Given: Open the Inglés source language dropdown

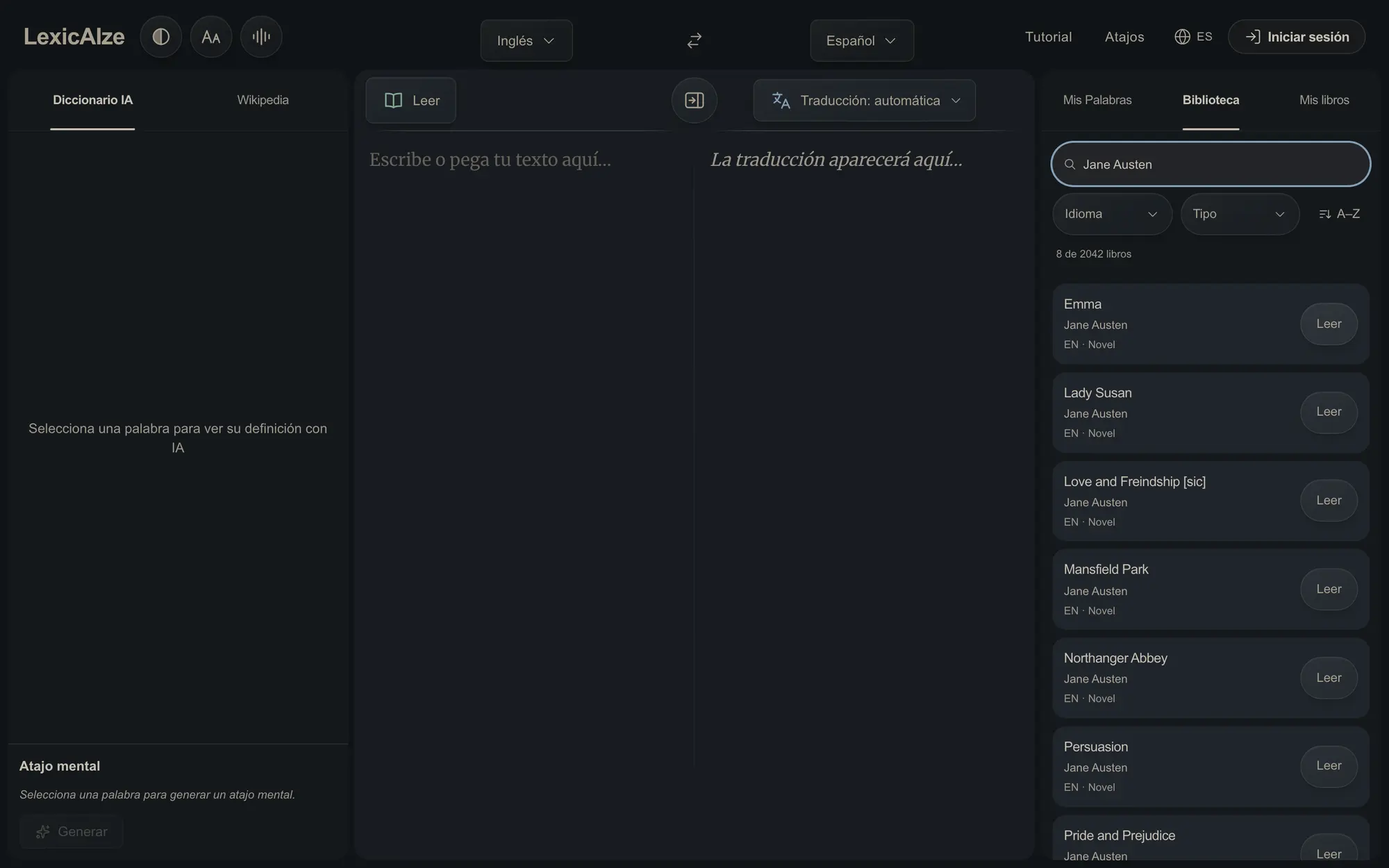Looking at the screenshot, I should (x=526, y=40).
